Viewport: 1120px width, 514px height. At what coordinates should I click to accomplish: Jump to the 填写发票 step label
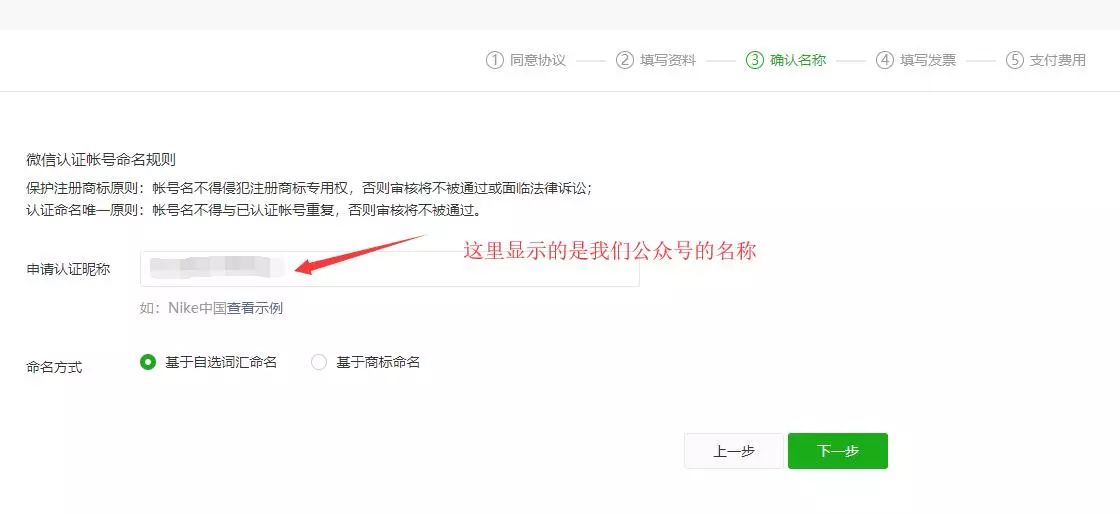[928, 61]
